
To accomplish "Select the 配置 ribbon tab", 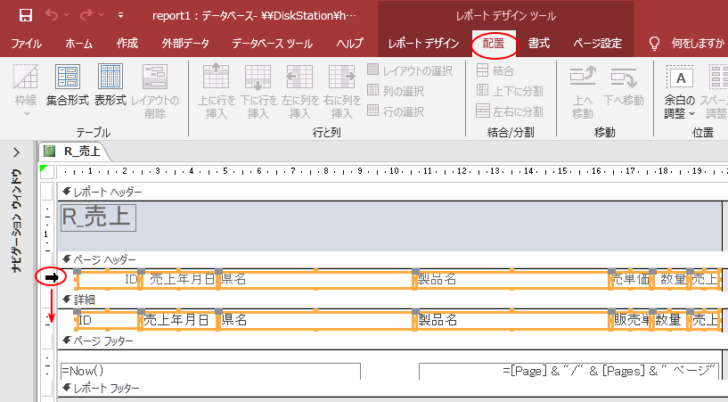I will 494,44.
